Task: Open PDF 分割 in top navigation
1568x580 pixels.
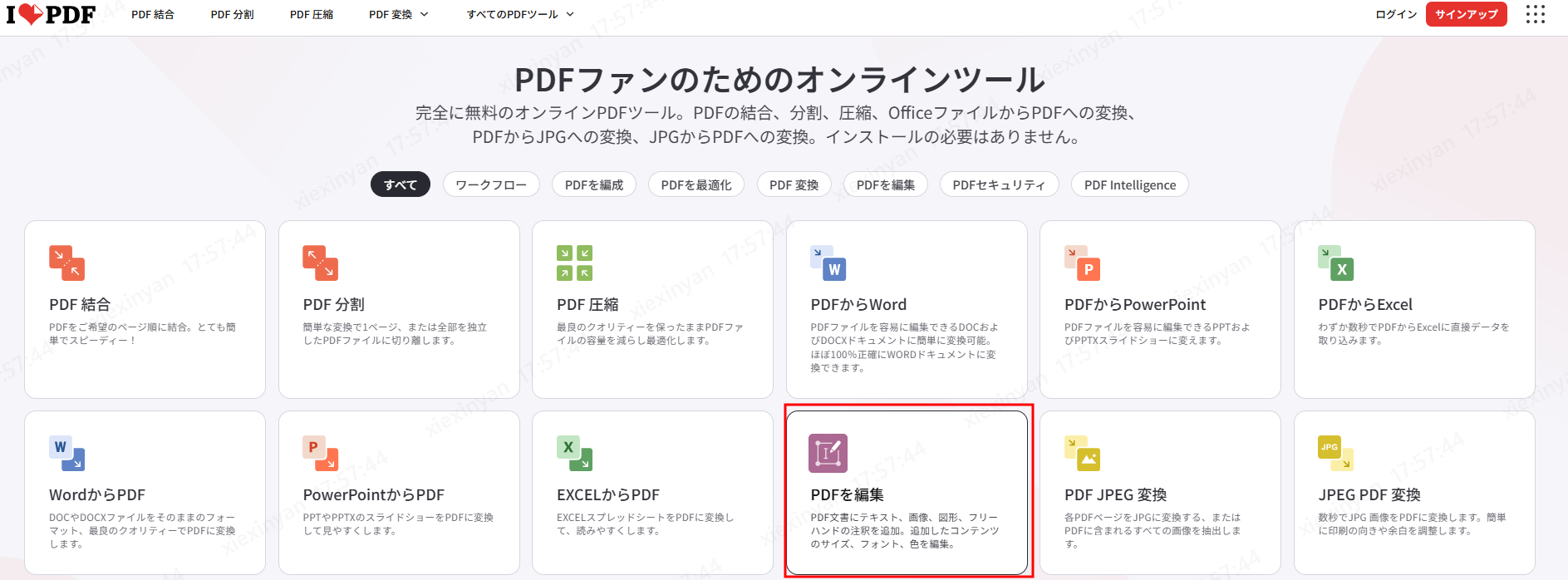Action: click(232, 14)
